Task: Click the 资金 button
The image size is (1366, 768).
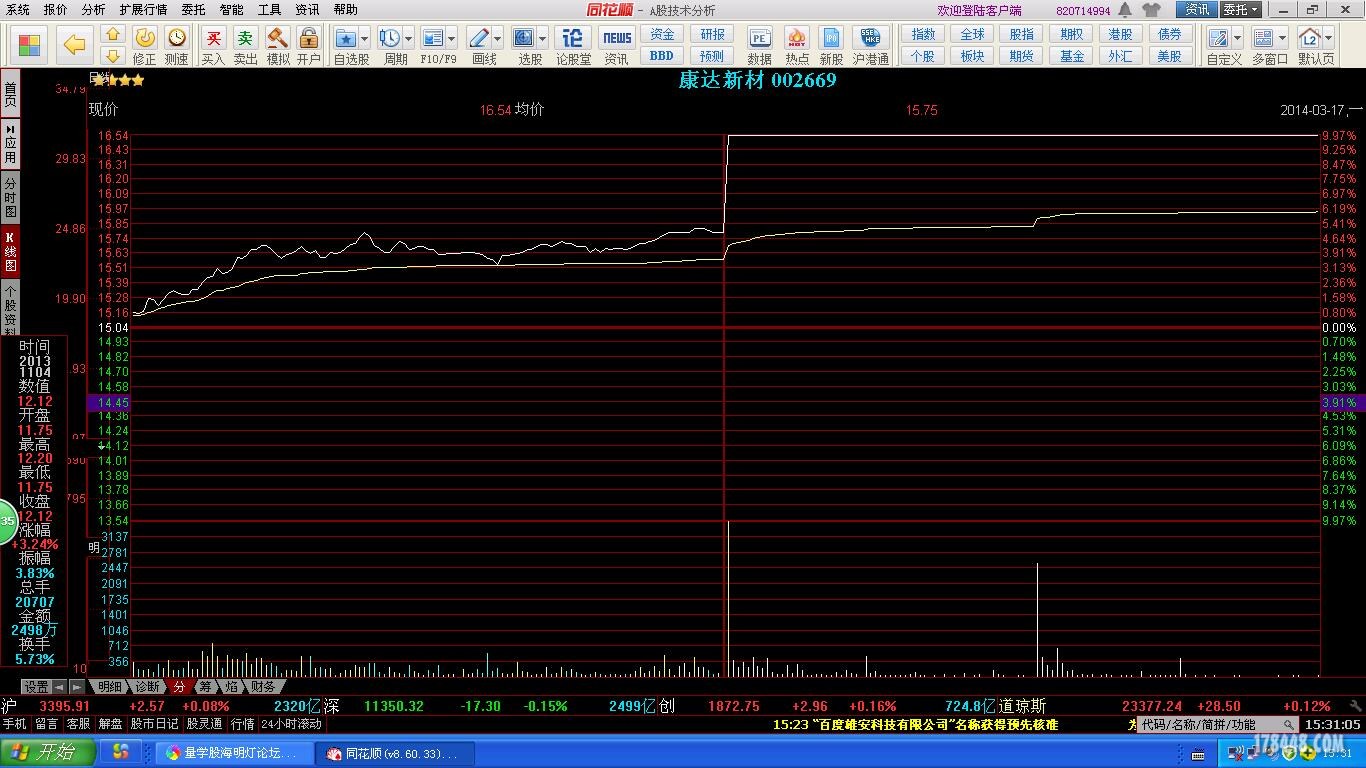Action: coord(662,35)
